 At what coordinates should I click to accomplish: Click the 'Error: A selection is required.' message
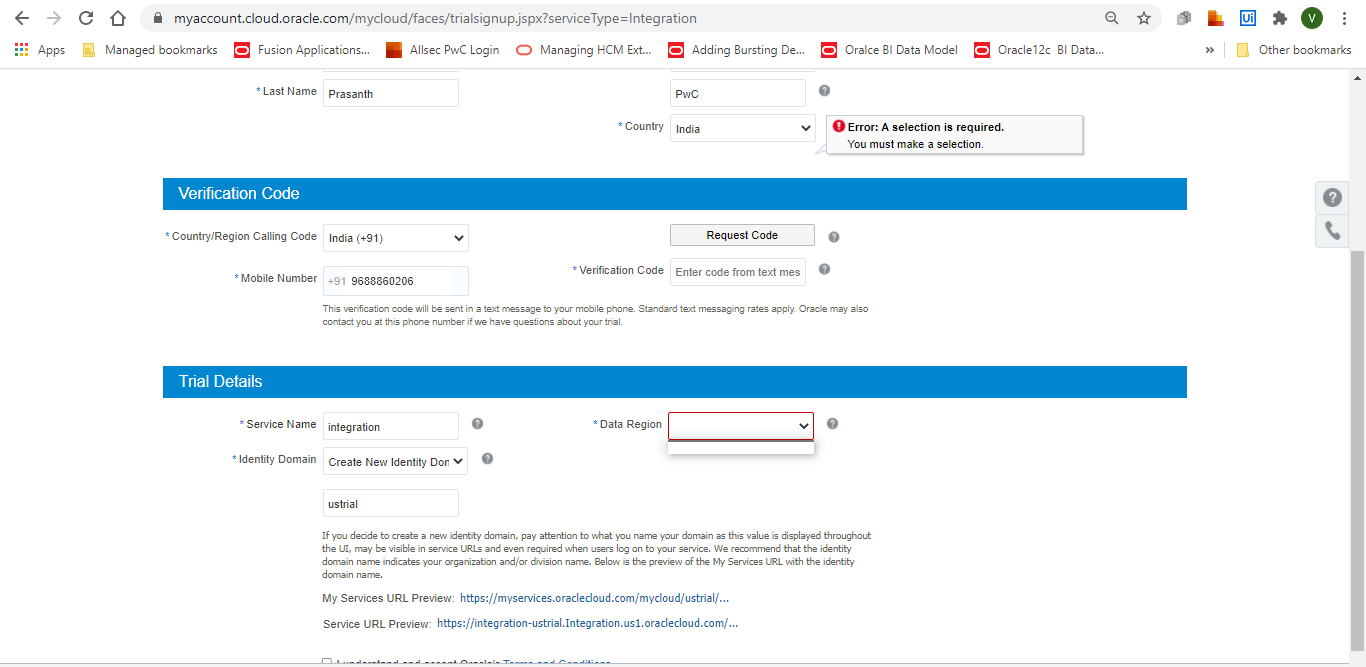click(926, 127)
